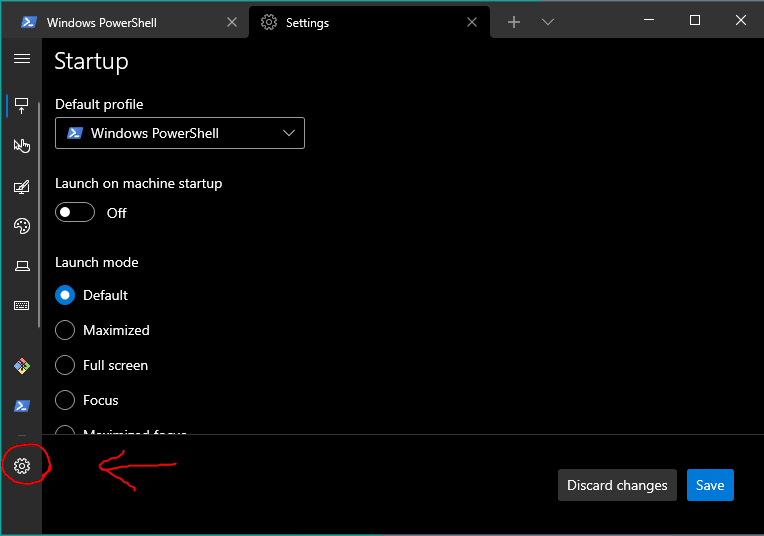
Task: Select the Startup sidebar icon
Action: click(x=22, y=106)
